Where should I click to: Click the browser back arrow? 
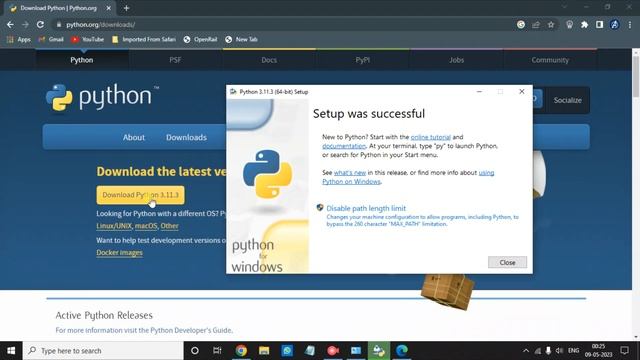(x=10, y=24)
